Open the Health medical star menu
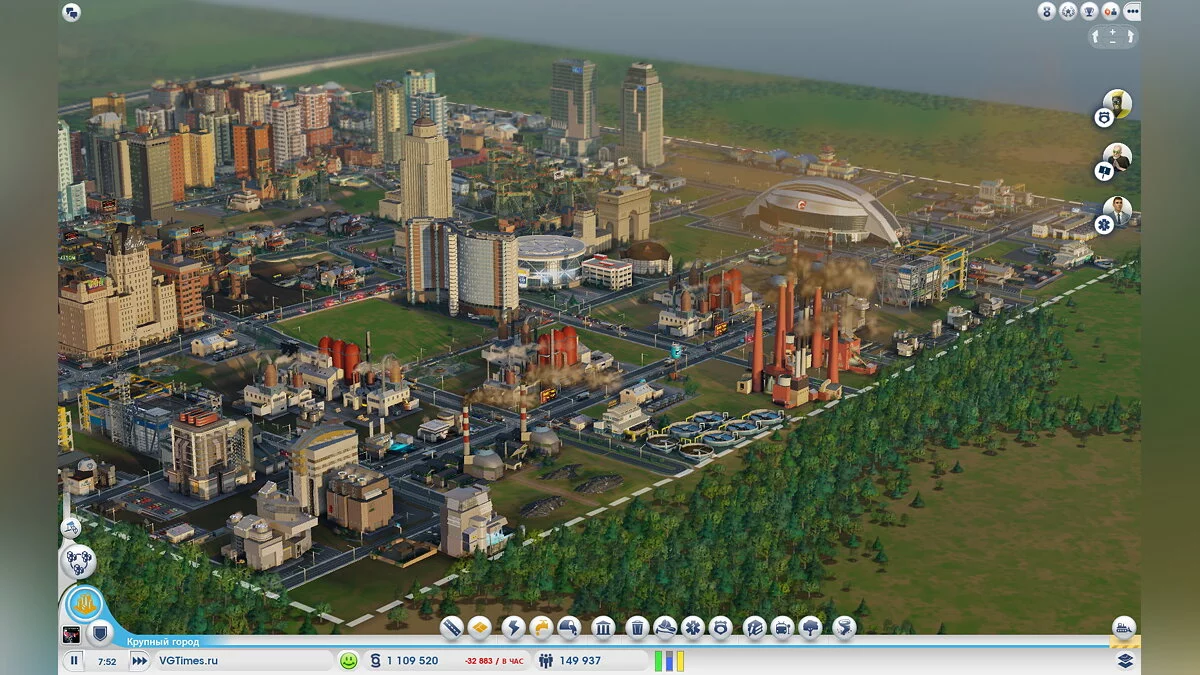 pyautogui.click(x=693, y=628)
